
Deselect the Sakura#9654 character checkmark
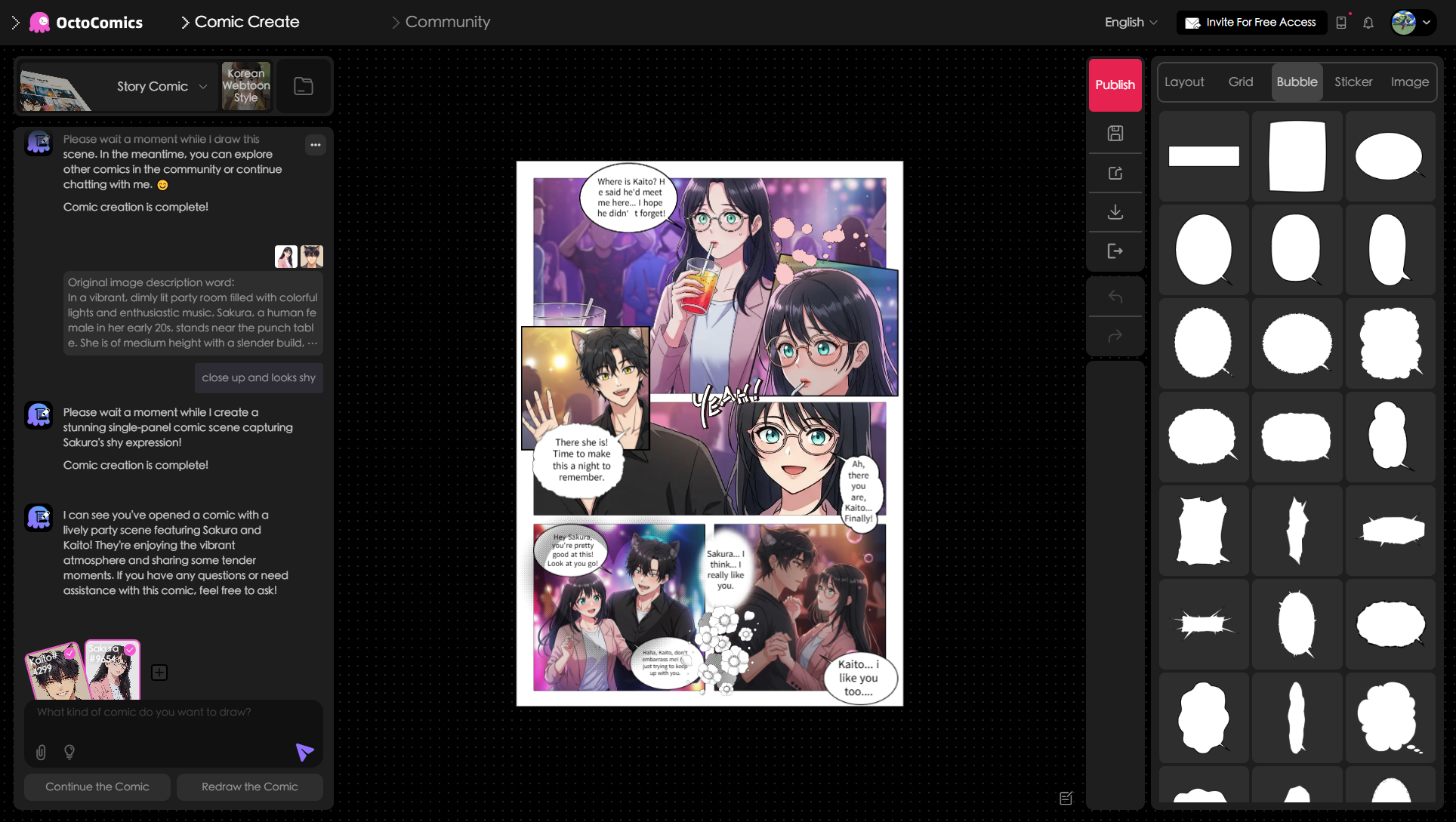[x=129, y=651]
